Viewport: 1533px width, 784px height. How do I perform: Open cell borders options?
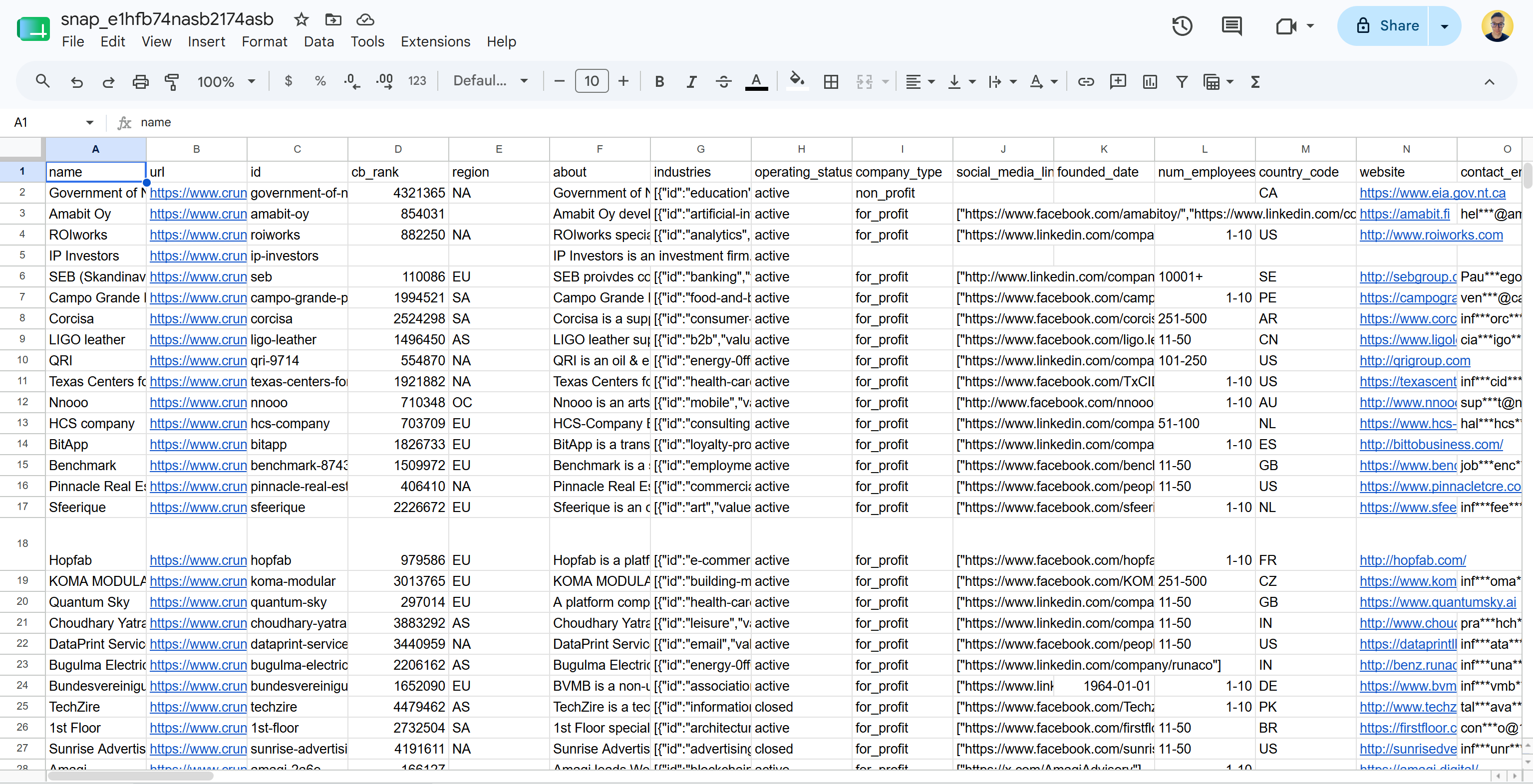(831, 81)
